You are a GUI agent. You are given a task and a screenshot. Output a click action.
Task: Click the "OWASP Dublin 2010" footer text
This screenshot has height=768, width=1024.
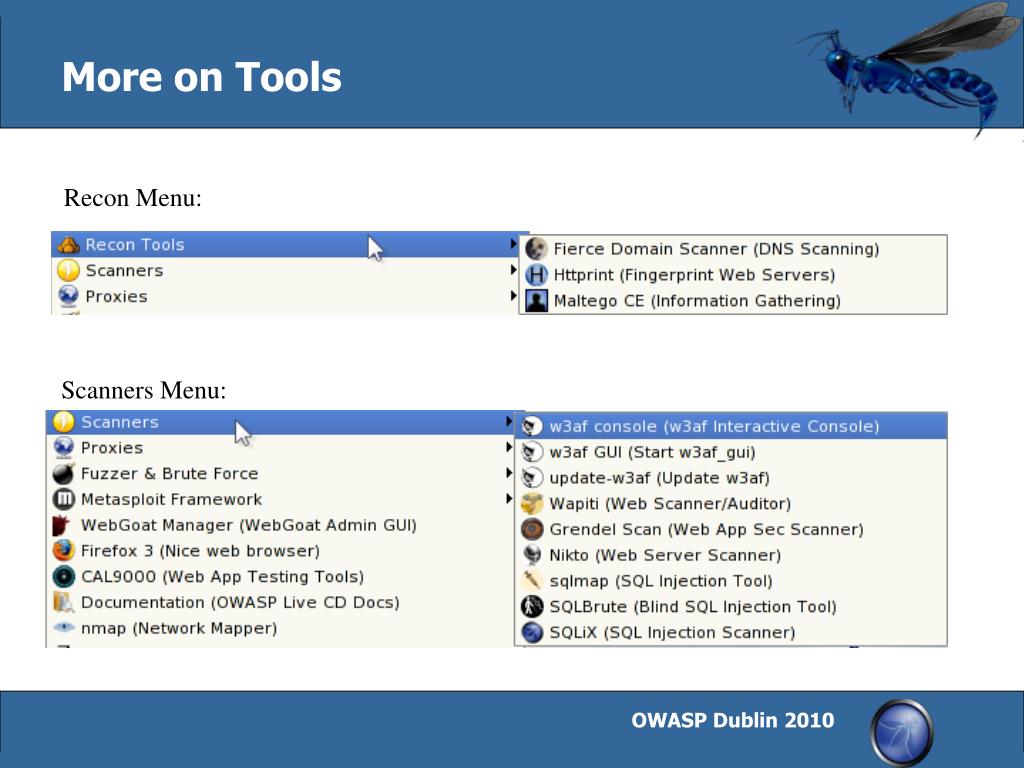click(733, 720)
